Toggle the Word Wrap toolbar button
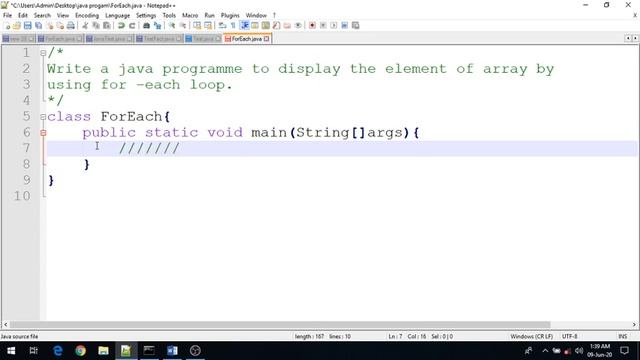 click(x=222, y=26)
